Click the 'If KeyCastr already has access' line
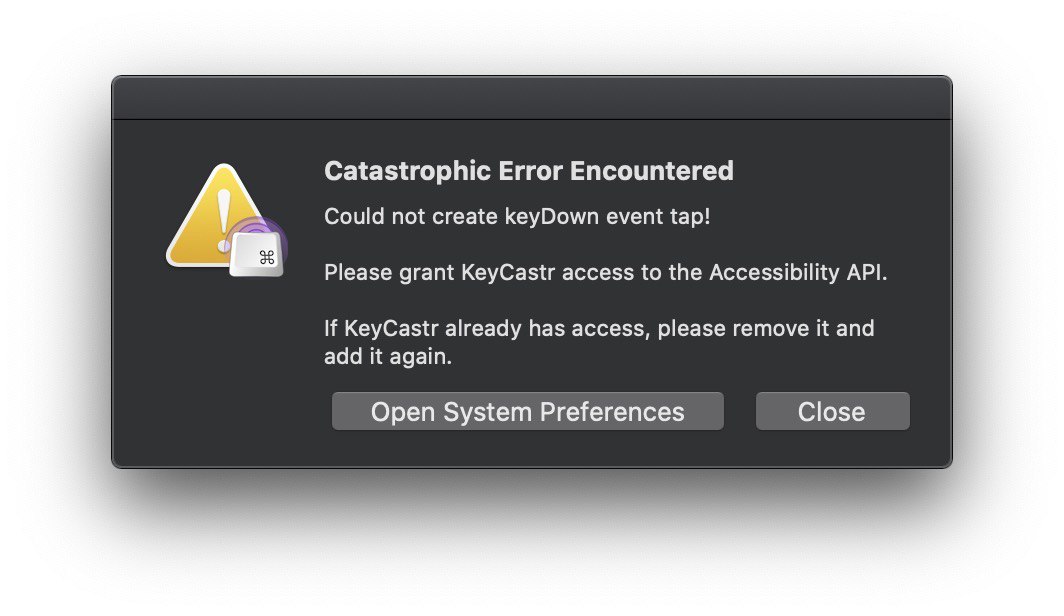The height and width of the screenshot is (616, 1064). (599, 328)
